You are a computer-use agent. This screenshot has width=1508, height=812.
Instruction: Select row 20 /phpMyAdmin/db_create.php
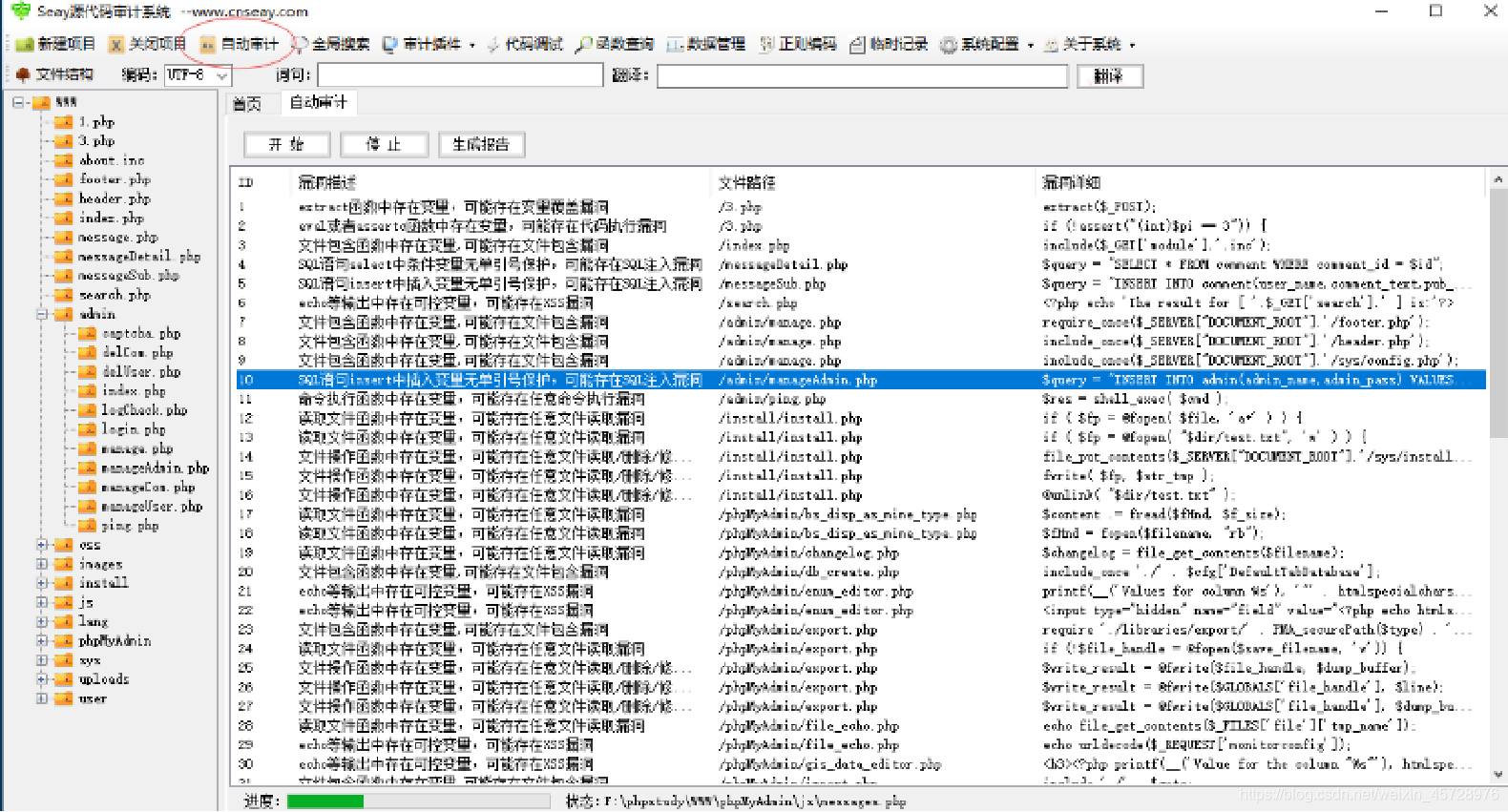click(859, 572)
